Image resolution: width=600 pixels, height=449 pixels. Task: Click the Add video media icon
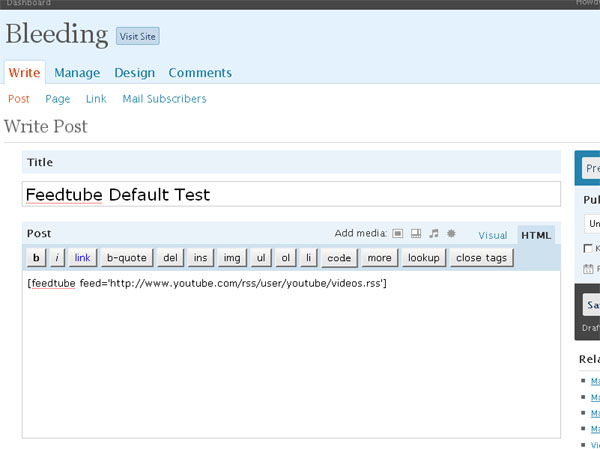[416, 233]
